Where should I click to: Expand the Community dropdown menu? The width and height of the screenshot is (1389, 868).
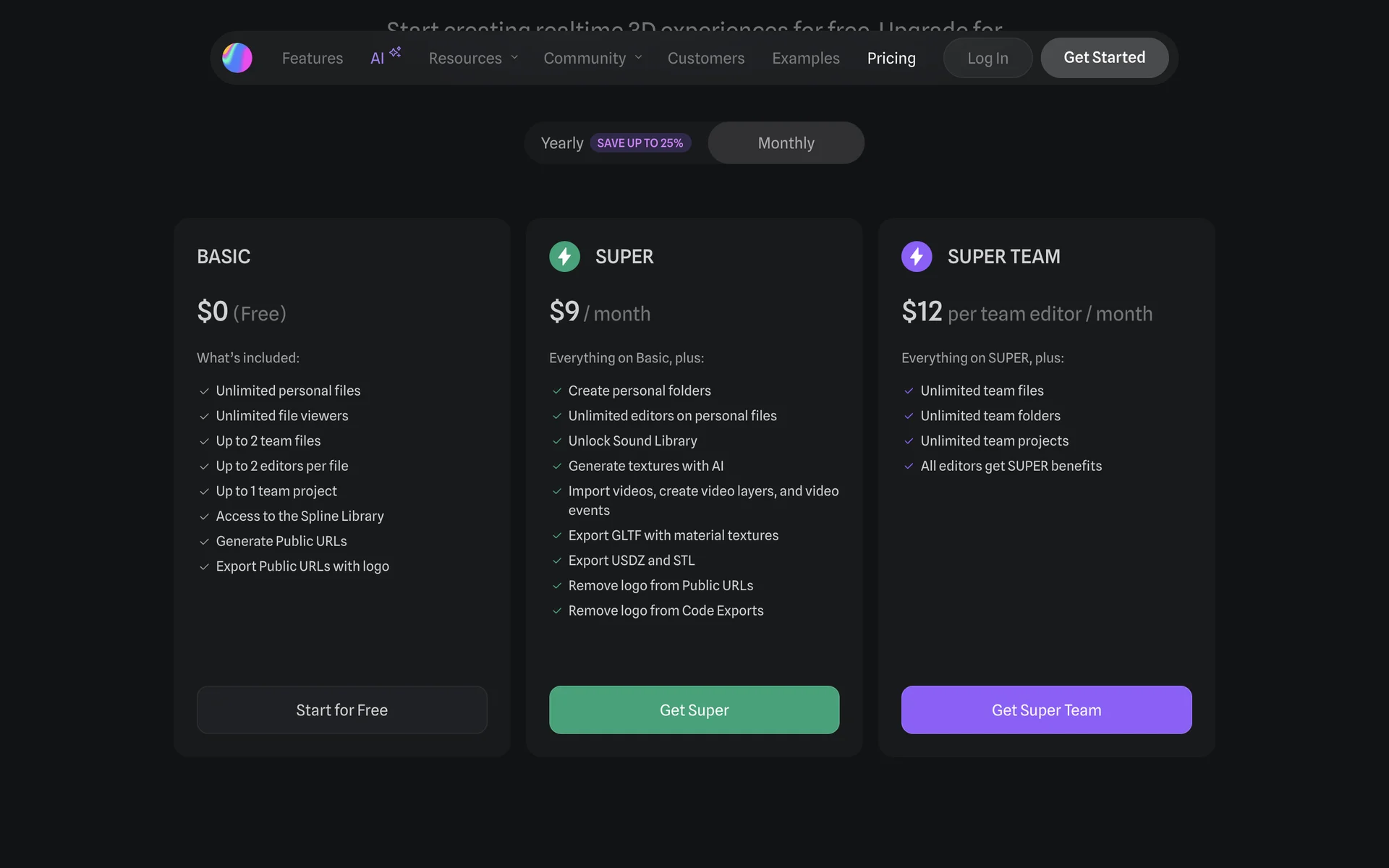coord(585,58)
